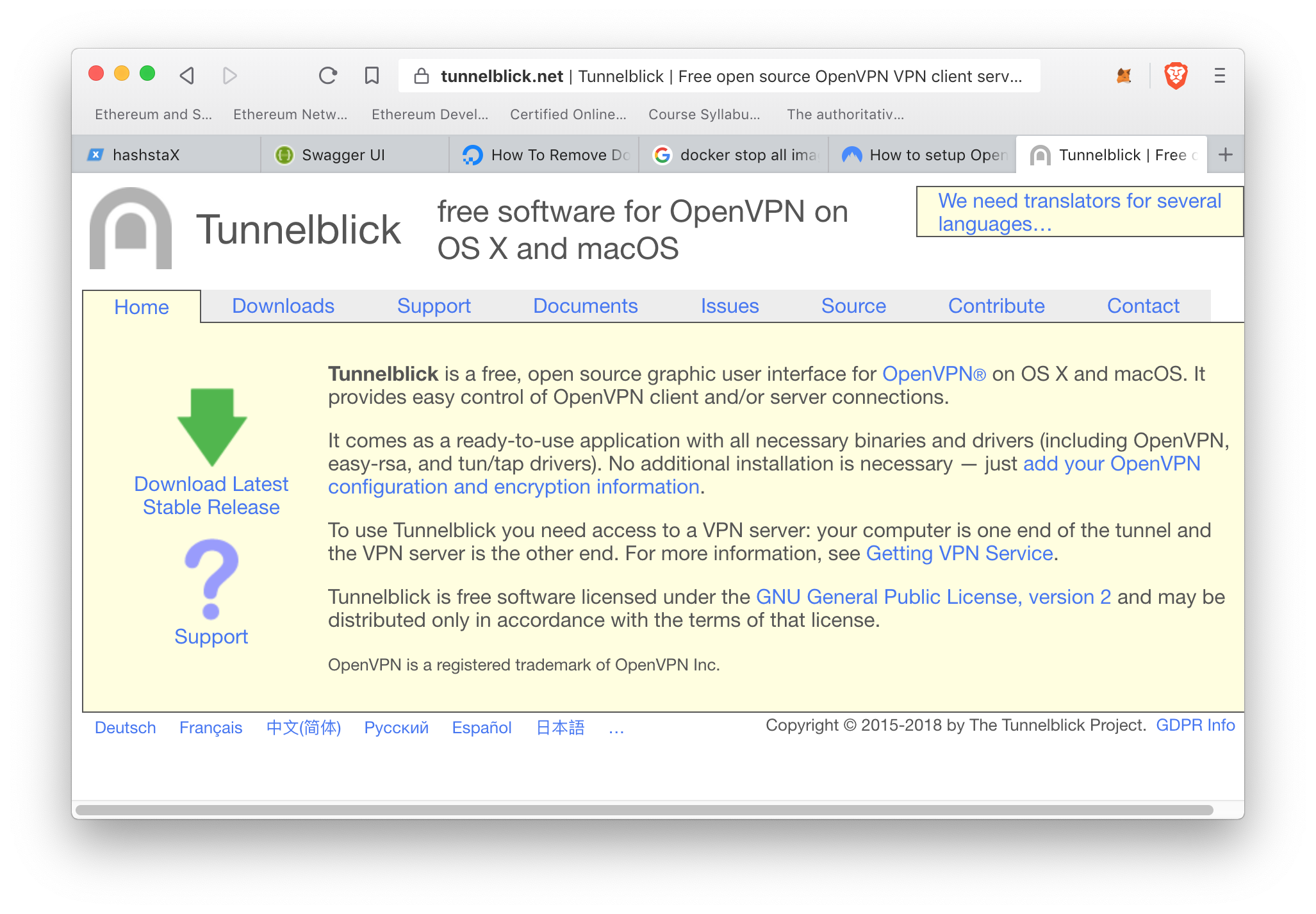The height and width of the screenshot is (914, 1316).
Task: Open the Downloads navigation tab
Action: pyautogui.click(x=283, y=306)
